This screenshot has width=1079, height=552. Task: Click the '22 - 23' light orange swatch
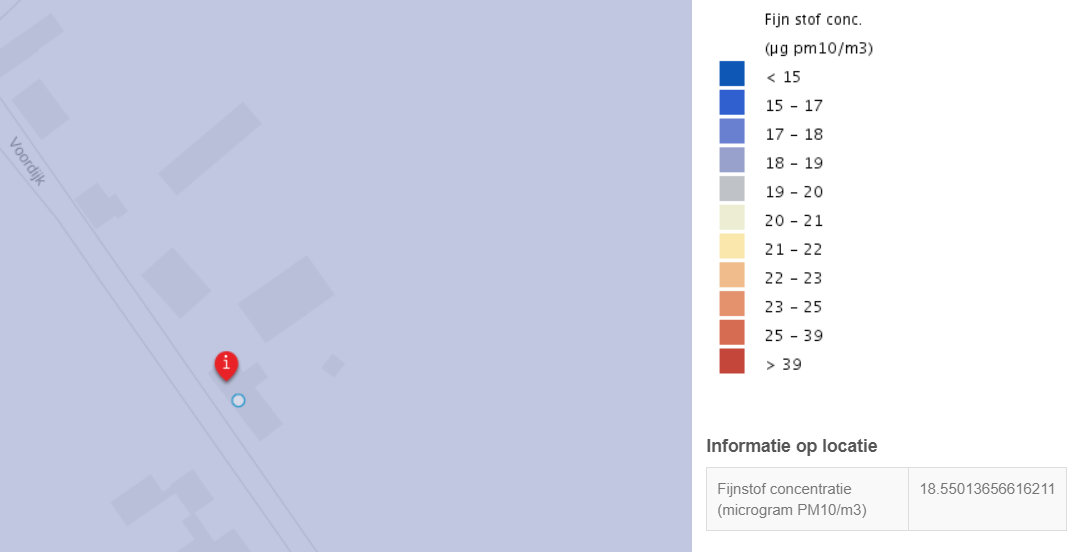pyautogui.click(x=731, y=275)
